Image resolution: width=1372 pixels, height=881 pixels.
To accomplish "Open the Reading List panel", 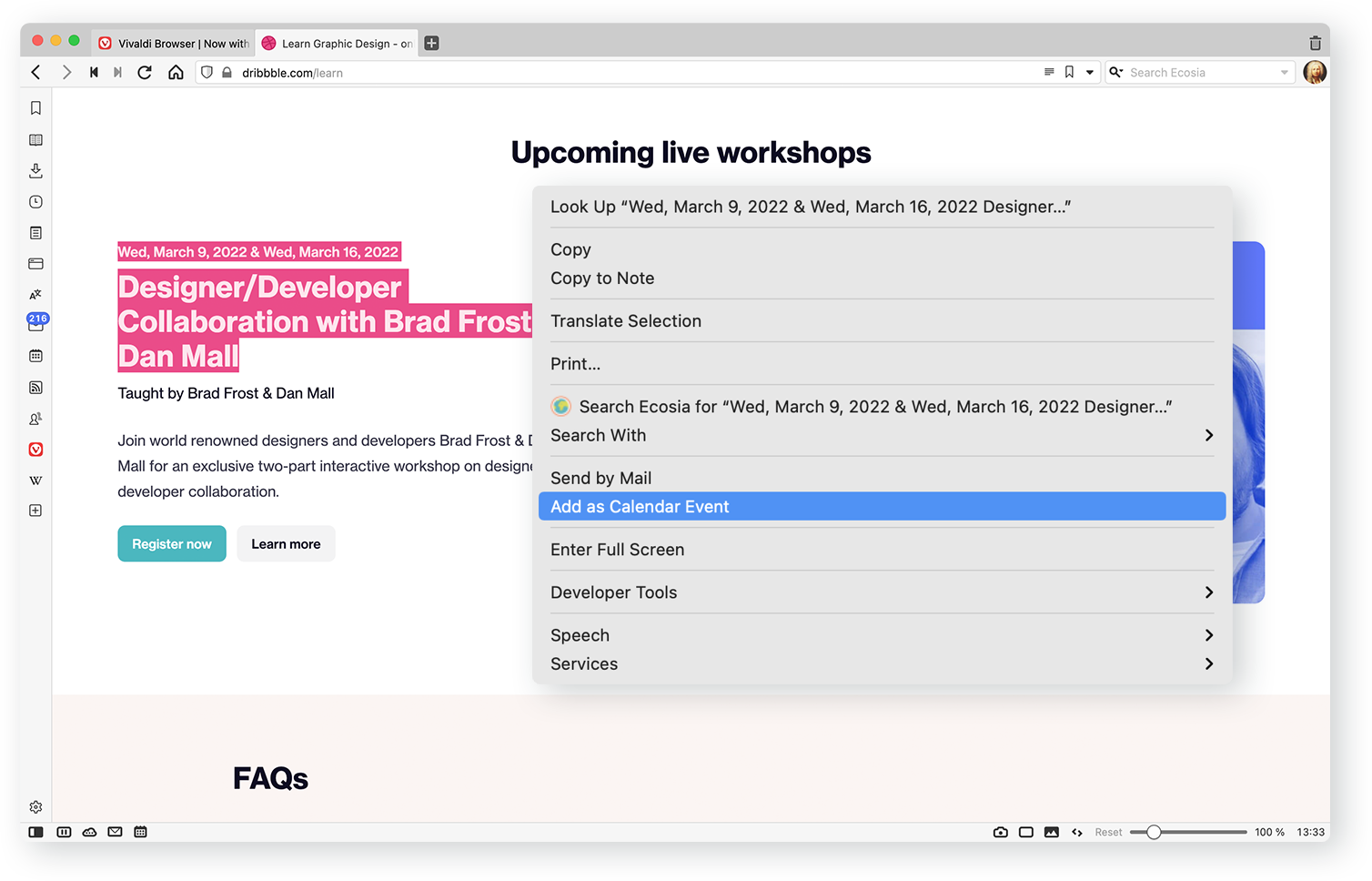I will (x=35, y=140).
